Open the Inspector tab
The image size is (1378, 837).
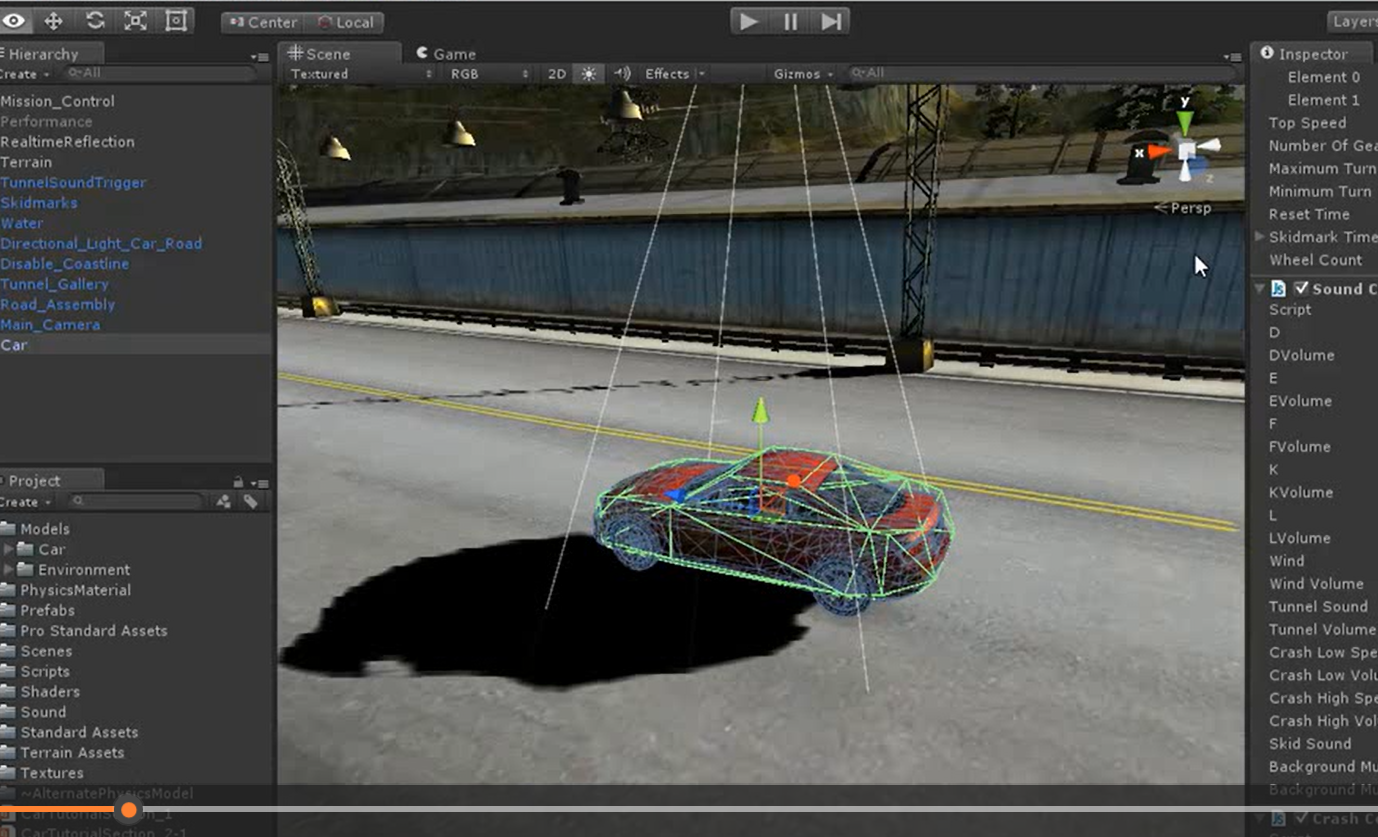click(1304, 54)
